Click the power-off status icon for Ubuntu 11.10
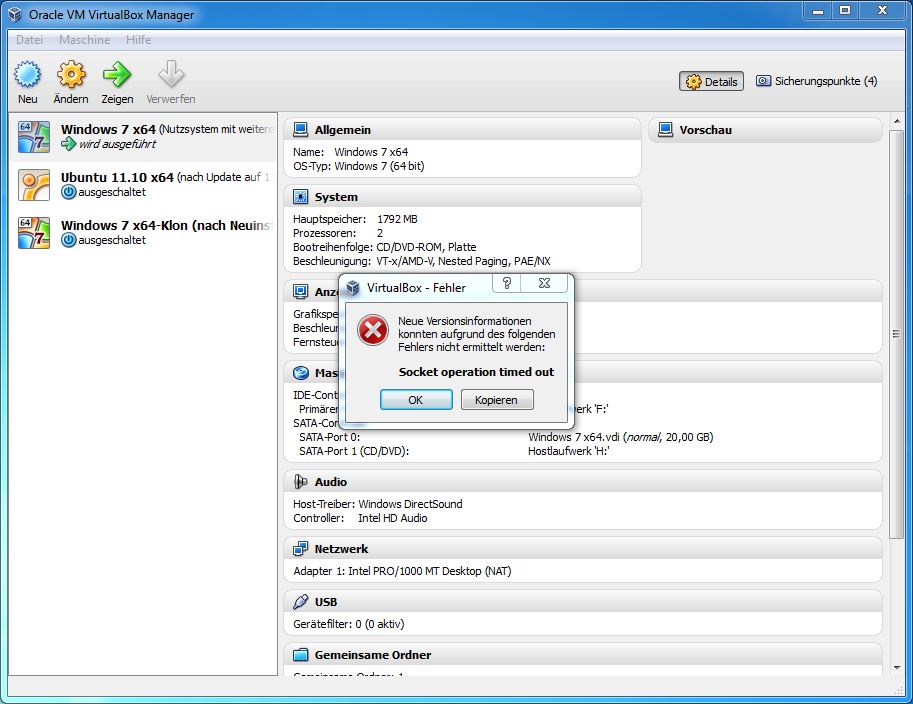Screen dimensions: 913x704 tap(69, 192)
